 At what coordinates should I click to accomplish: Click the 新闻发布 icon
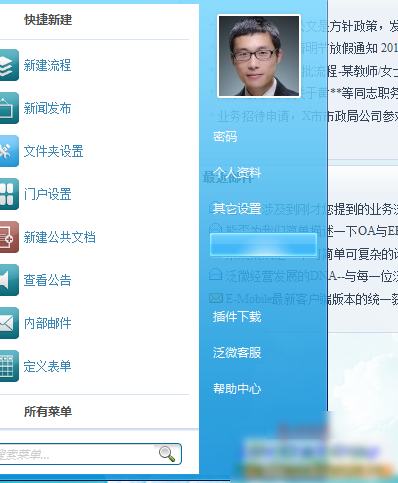9,108
